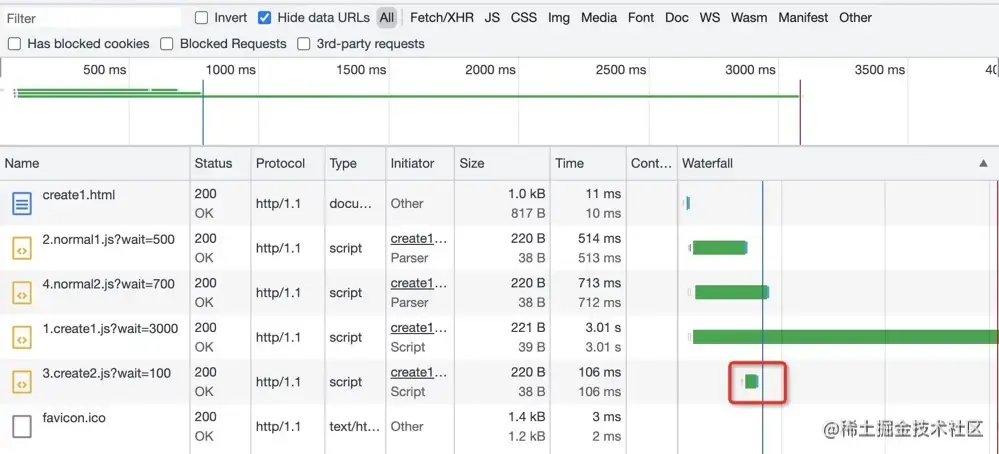Click the 2.normal1.js script file icon
Image resolution: width=999 pixels, height=454 pixels.
[x=22, y=248]
